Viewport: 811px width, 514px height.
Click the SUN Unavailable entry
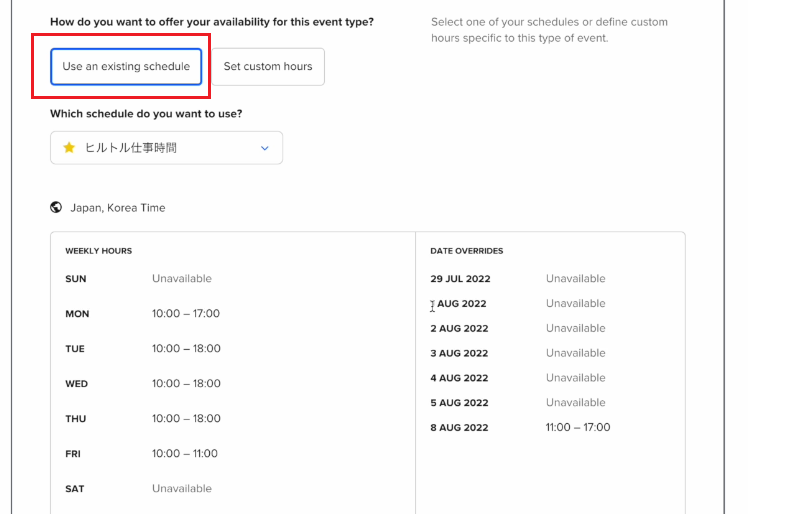(182, 279)
